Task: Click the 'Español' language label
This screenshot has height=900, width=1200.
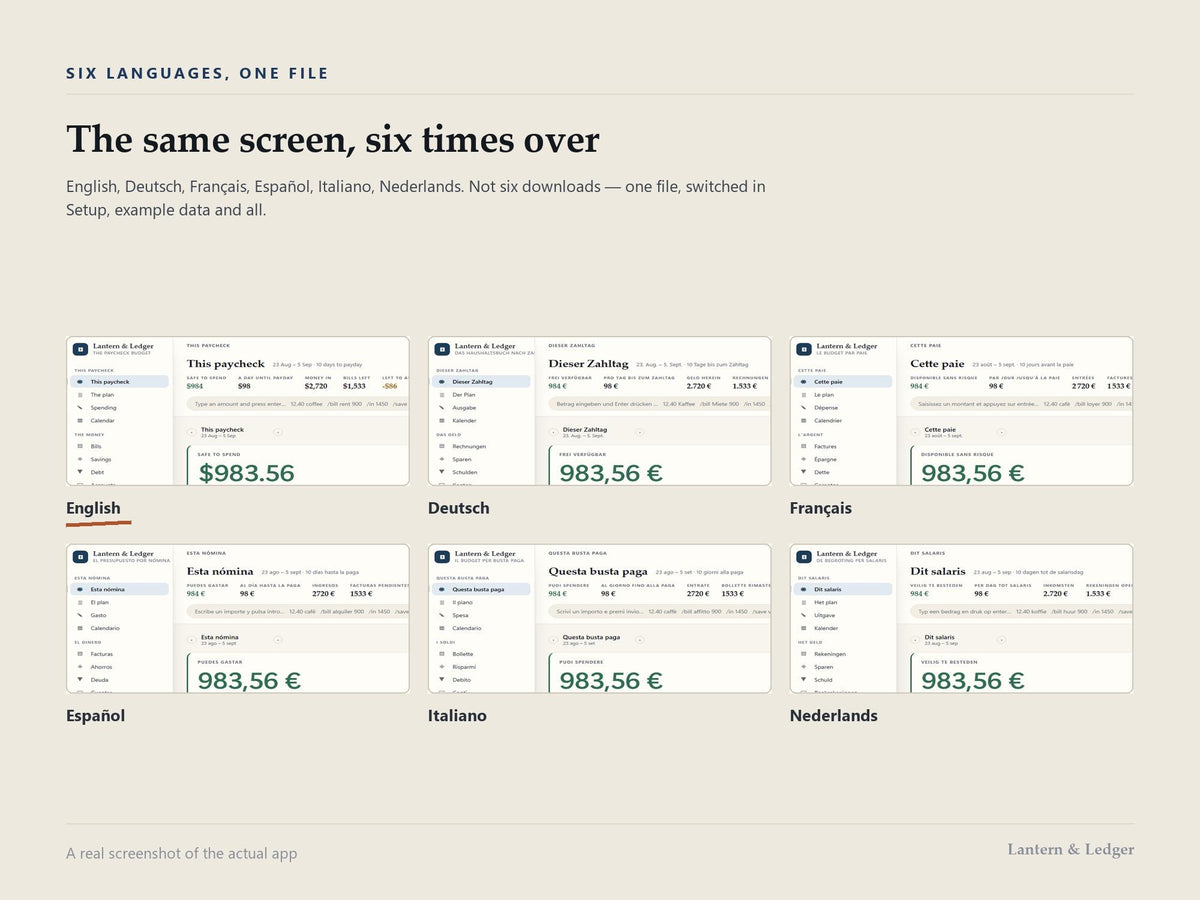Action: 96,716
